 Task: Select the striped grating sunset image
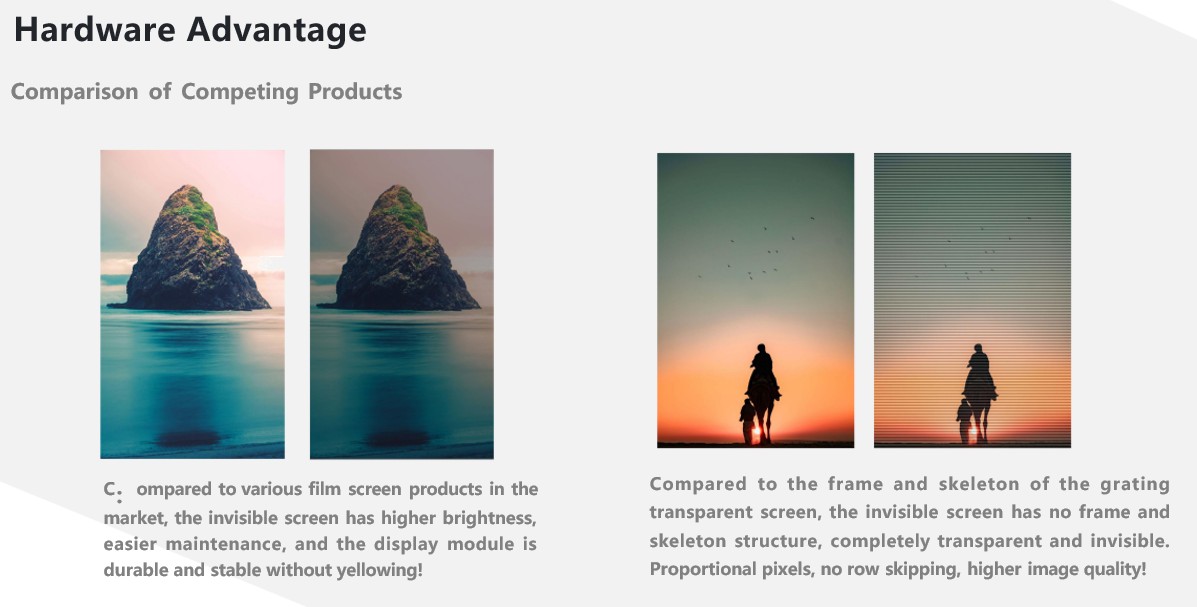(973, 300)
